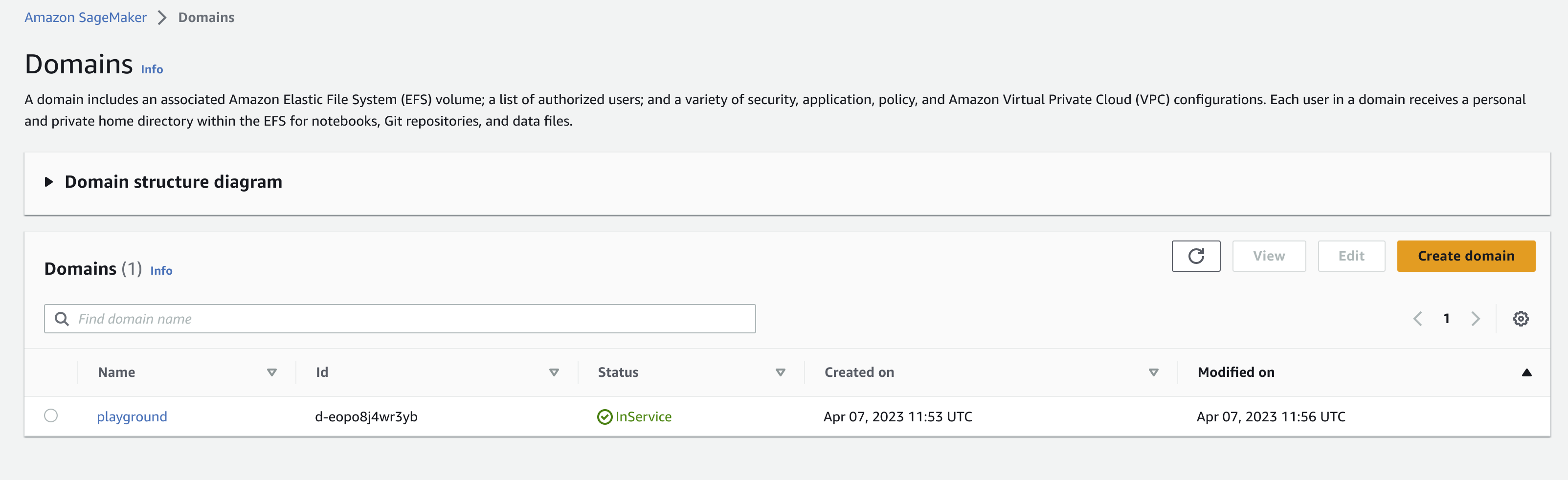Image resolution: width=1568 pixels, height=480 pixels.
Task: Click the Create domain button
Action: click(x=1465, y=256)
